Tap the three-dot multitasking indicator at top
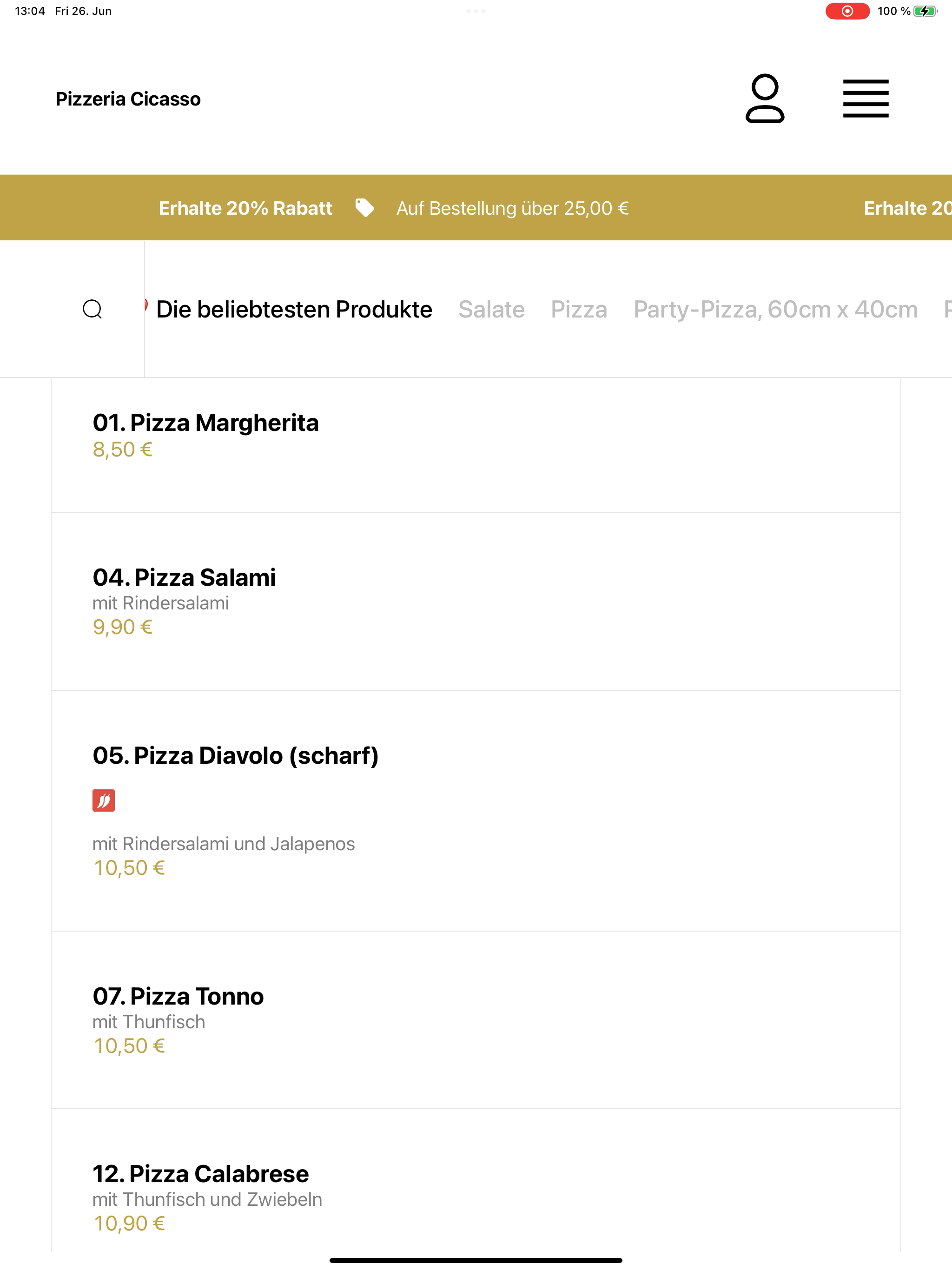 coord(476,11)
